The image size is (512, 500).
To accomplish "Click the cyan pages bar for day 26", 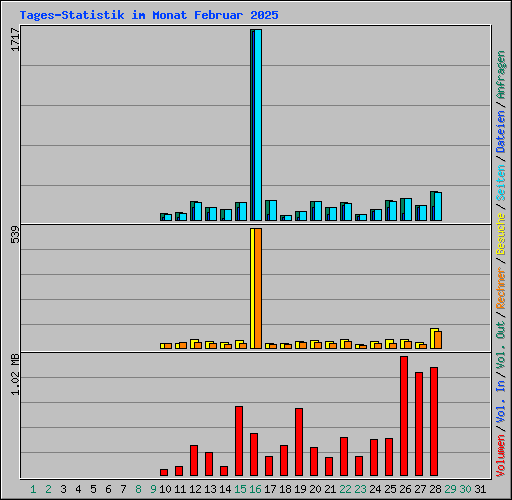I will [x=408, y=210].
